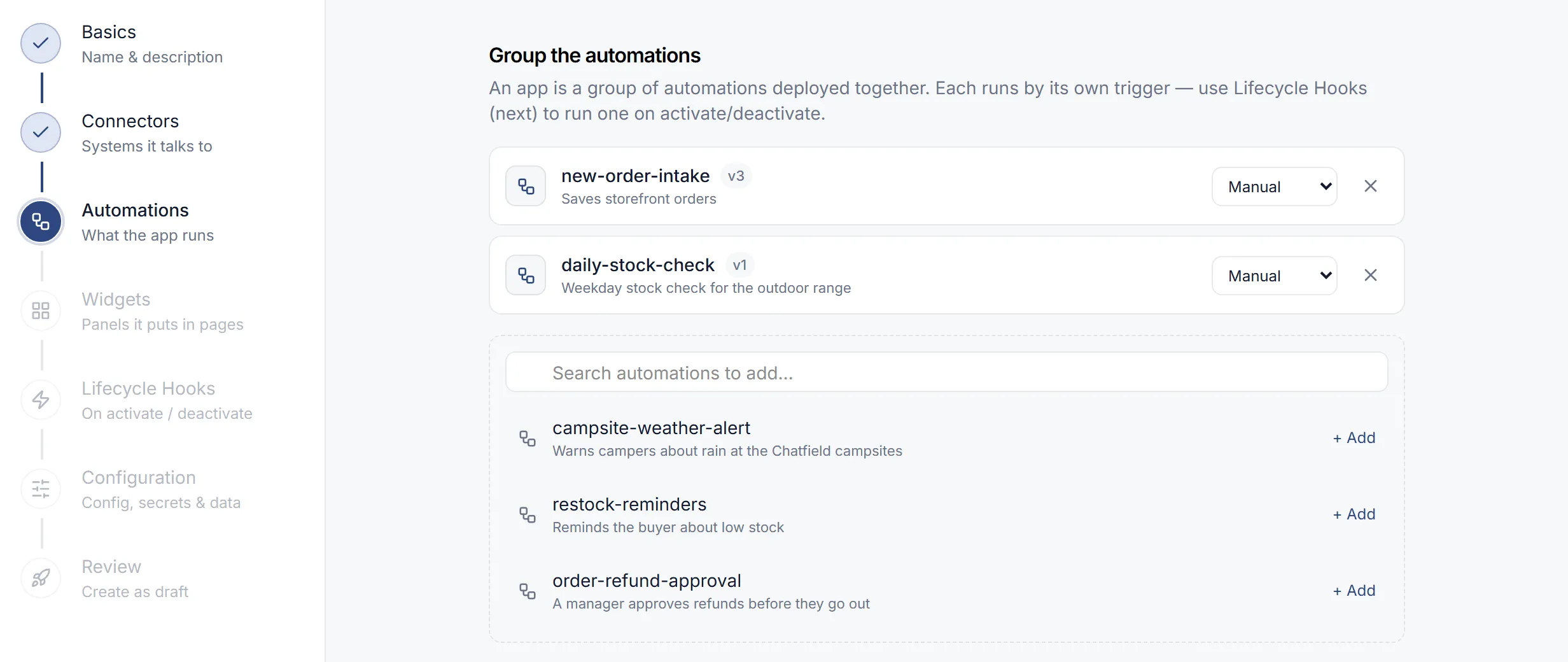Click the Automations step workflow icon
This screenshot has height=662, width=1568.
pyautogui.click(x=41, y=222)
